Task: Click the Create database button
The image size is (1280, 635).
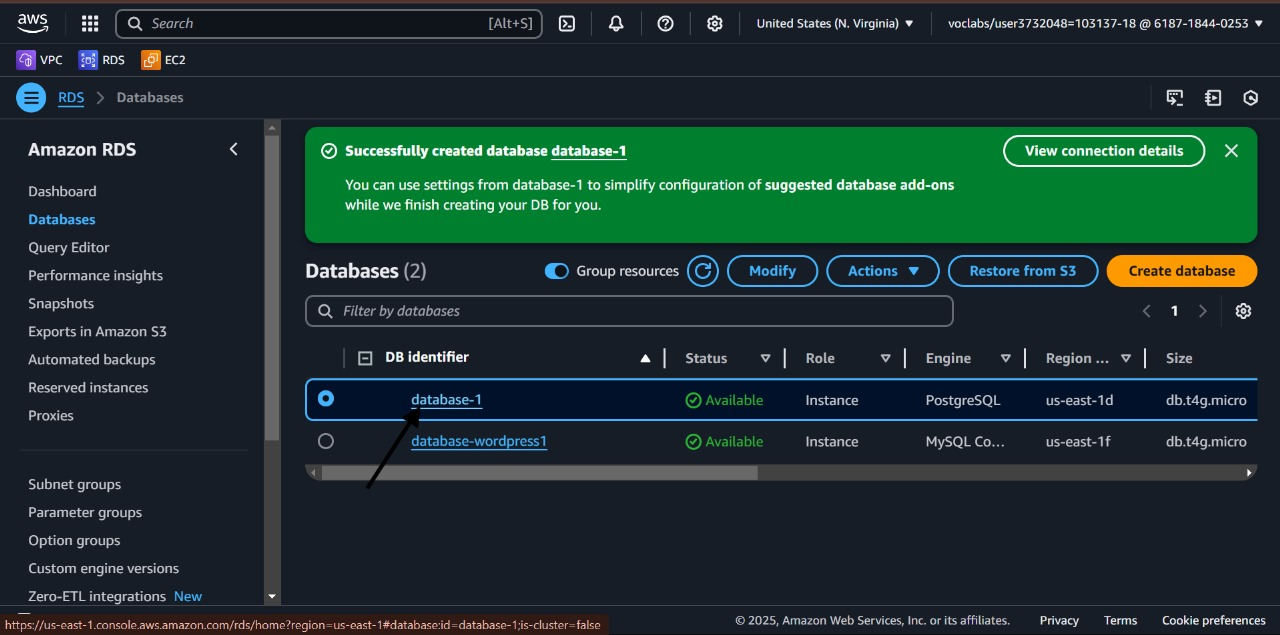Action: (x=1181, y=271)
